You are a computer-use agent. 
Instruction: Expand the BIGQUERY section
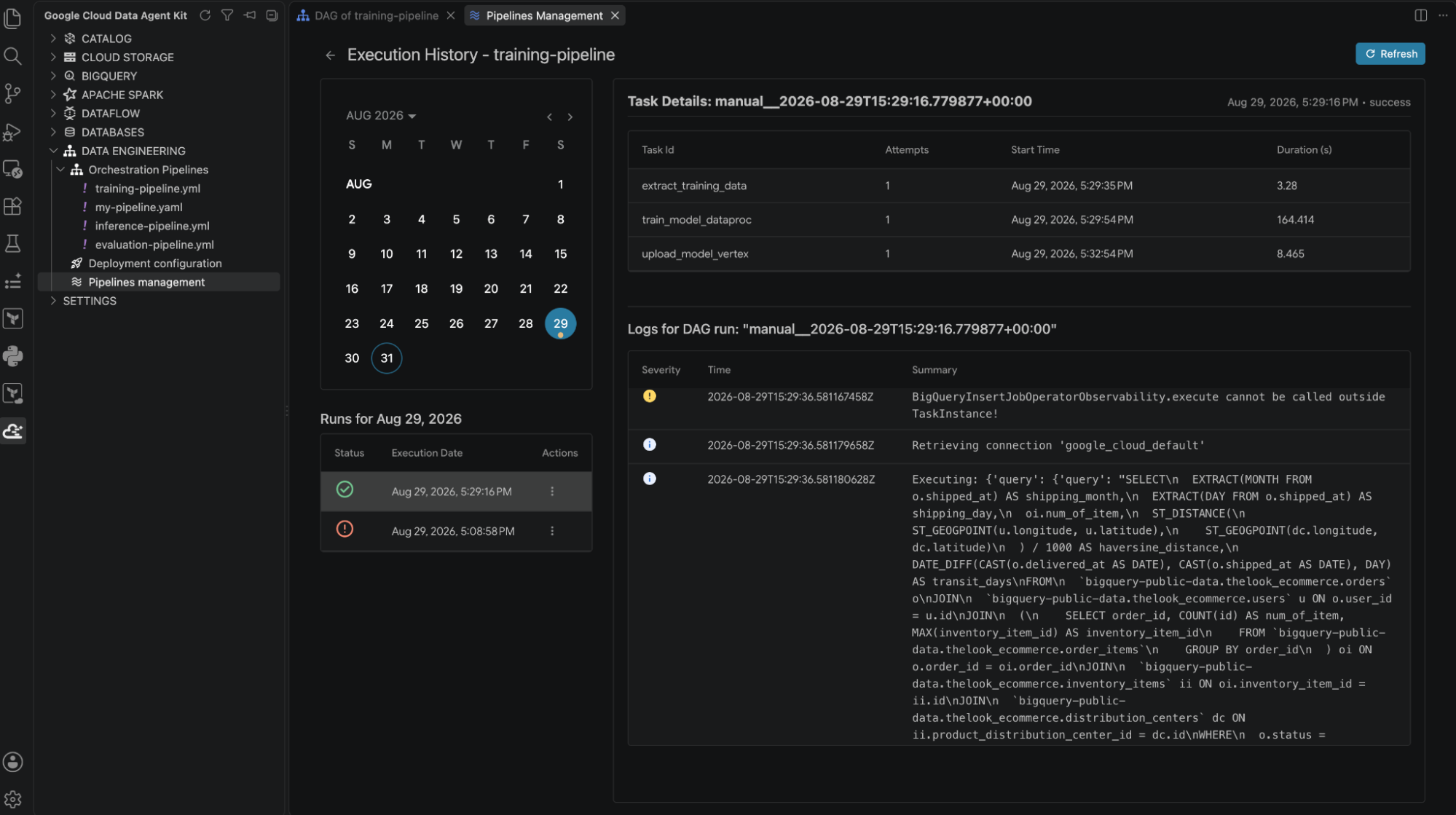click(x=53, y=76)
